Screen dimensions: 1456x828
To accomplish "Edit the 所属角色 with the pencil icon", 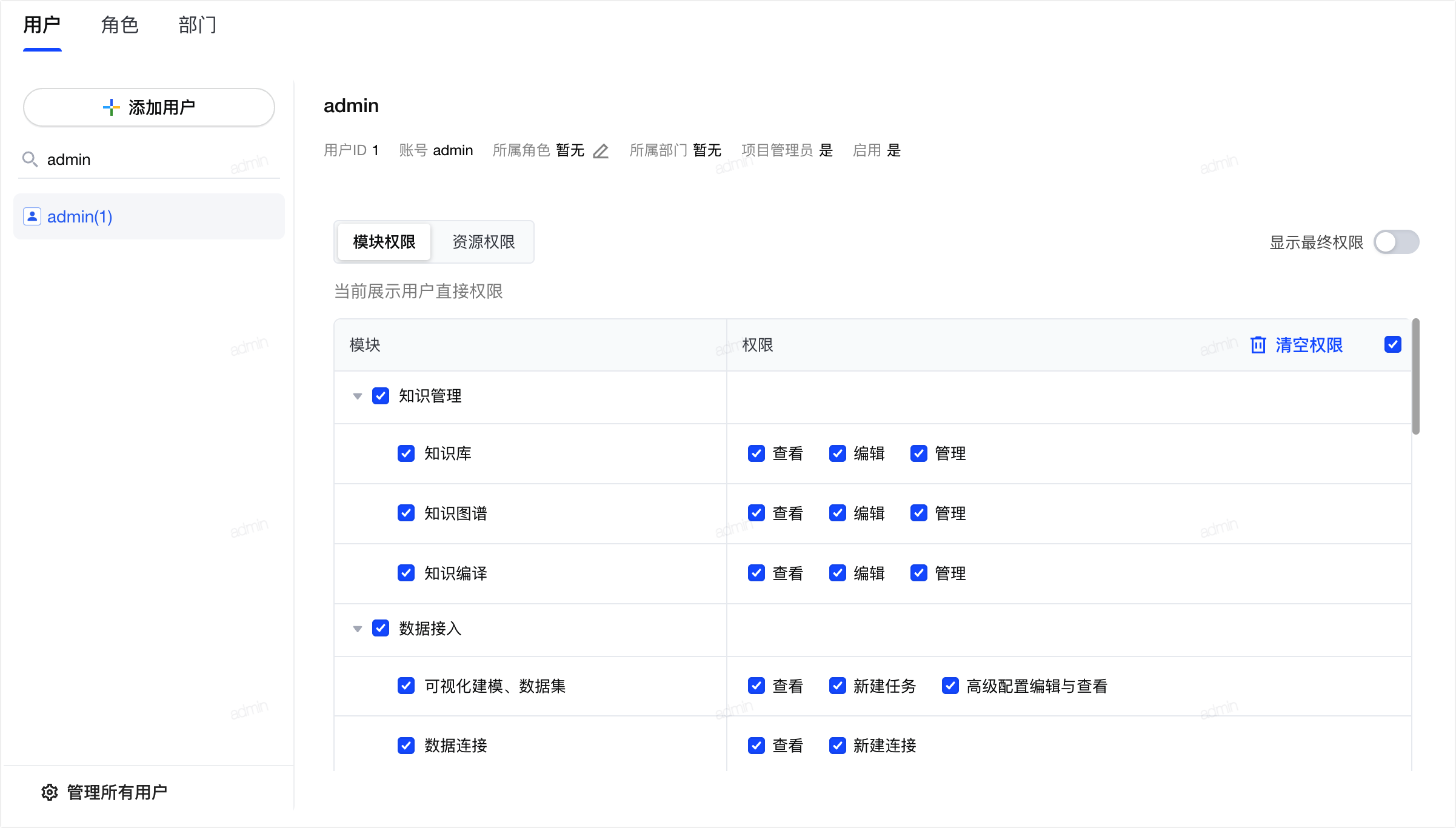I will click(x=601, y=151).
